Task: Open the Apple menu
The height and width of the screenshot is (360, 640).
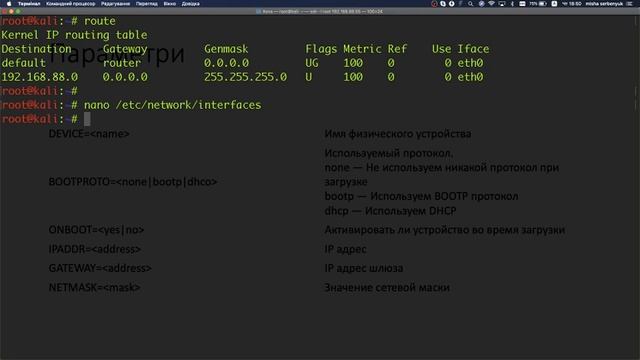Action: point(9,4)
